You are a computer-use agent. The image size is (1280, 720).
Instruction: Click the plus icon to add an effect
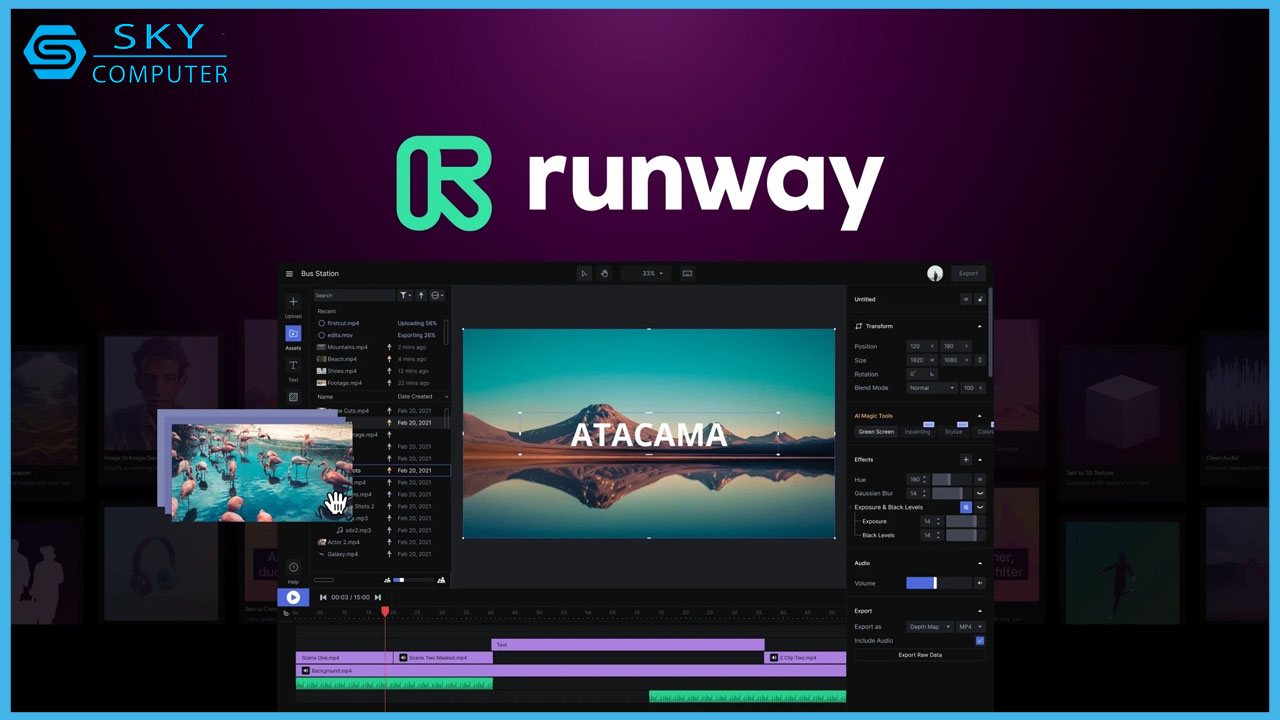tap(966, 459)
